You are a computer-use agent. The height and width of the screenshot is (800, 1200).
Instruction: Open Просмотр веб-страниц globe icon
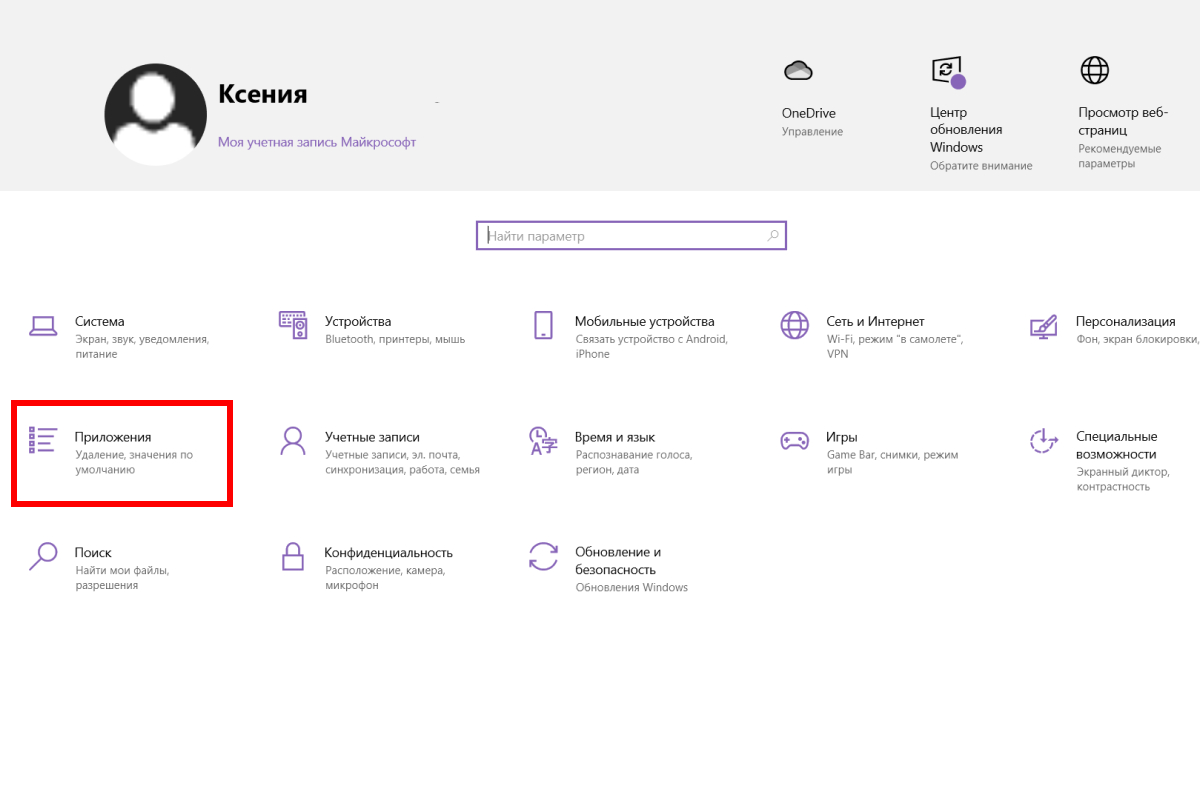1094,70
